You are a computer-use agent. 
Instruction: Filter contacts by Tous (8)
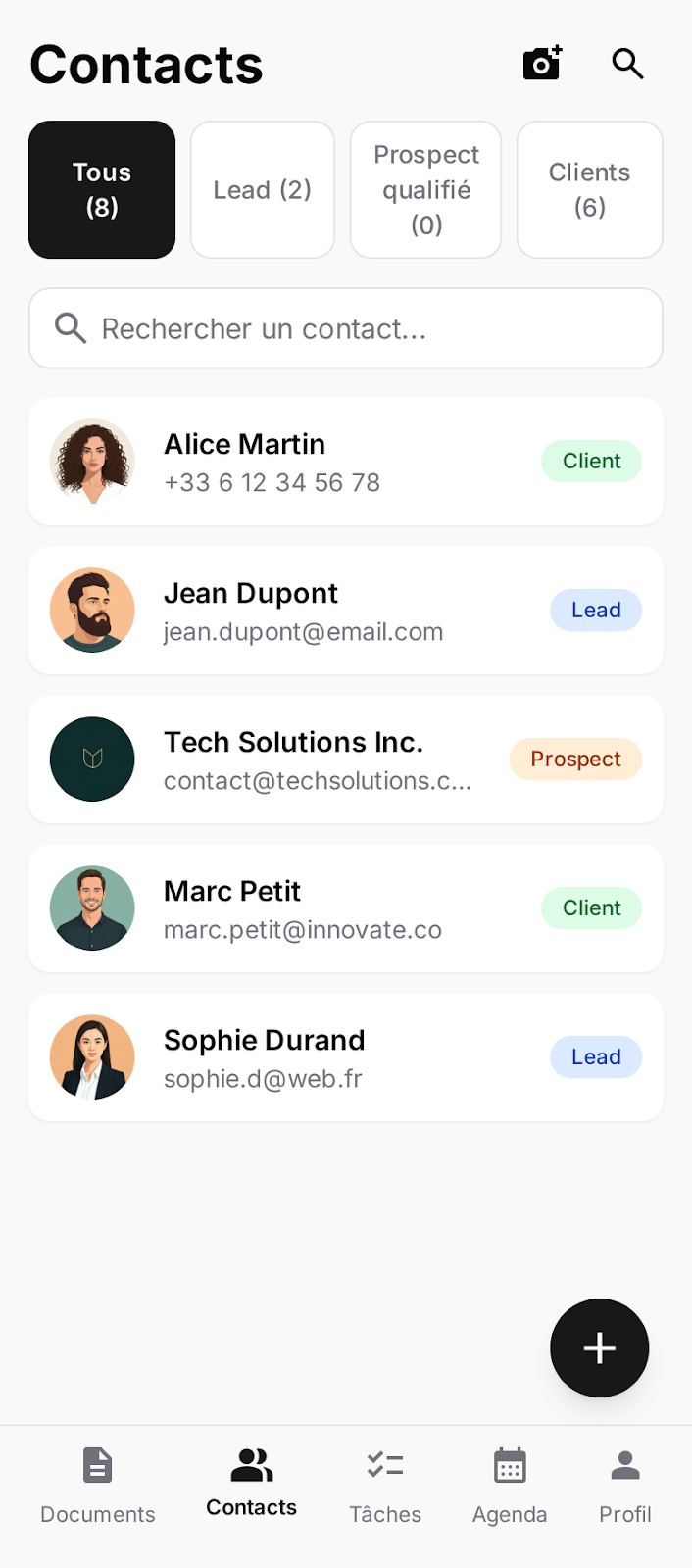pyautogui.click(x=102, y=190)
